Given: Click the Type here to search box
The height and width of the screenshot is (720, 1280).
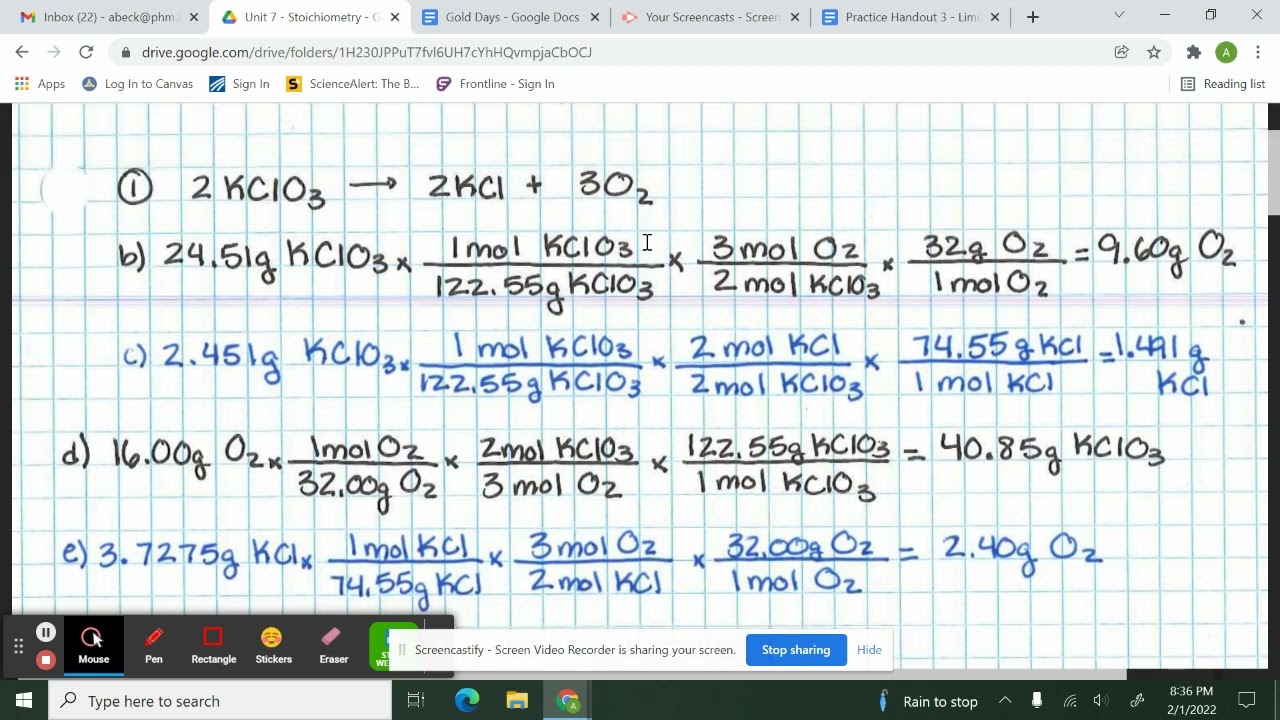Looking at the screenshot, I should pyautogui.click(x=220, y=701).
